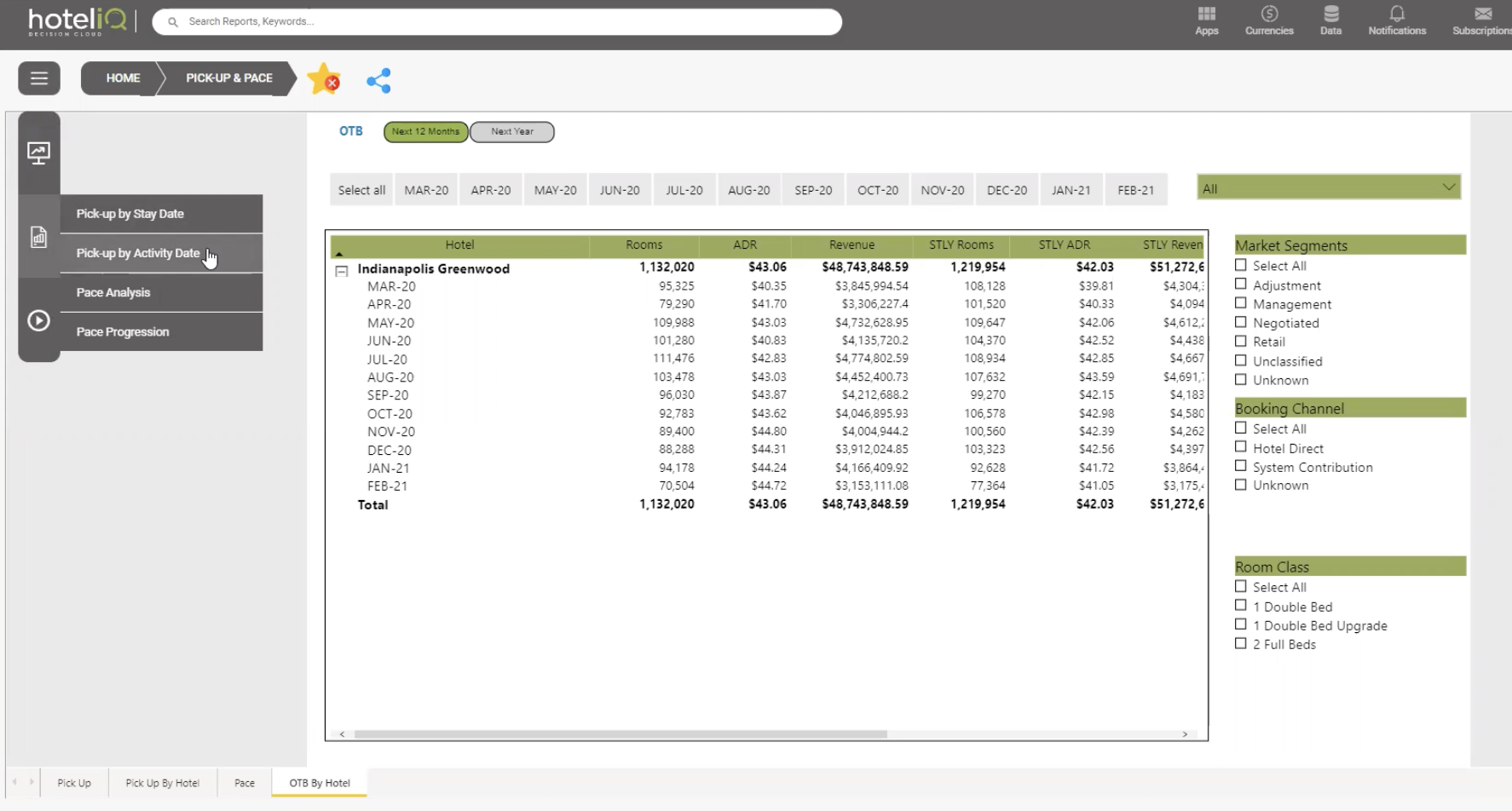Select the OTB By Hotel tab

coord(320,783)
